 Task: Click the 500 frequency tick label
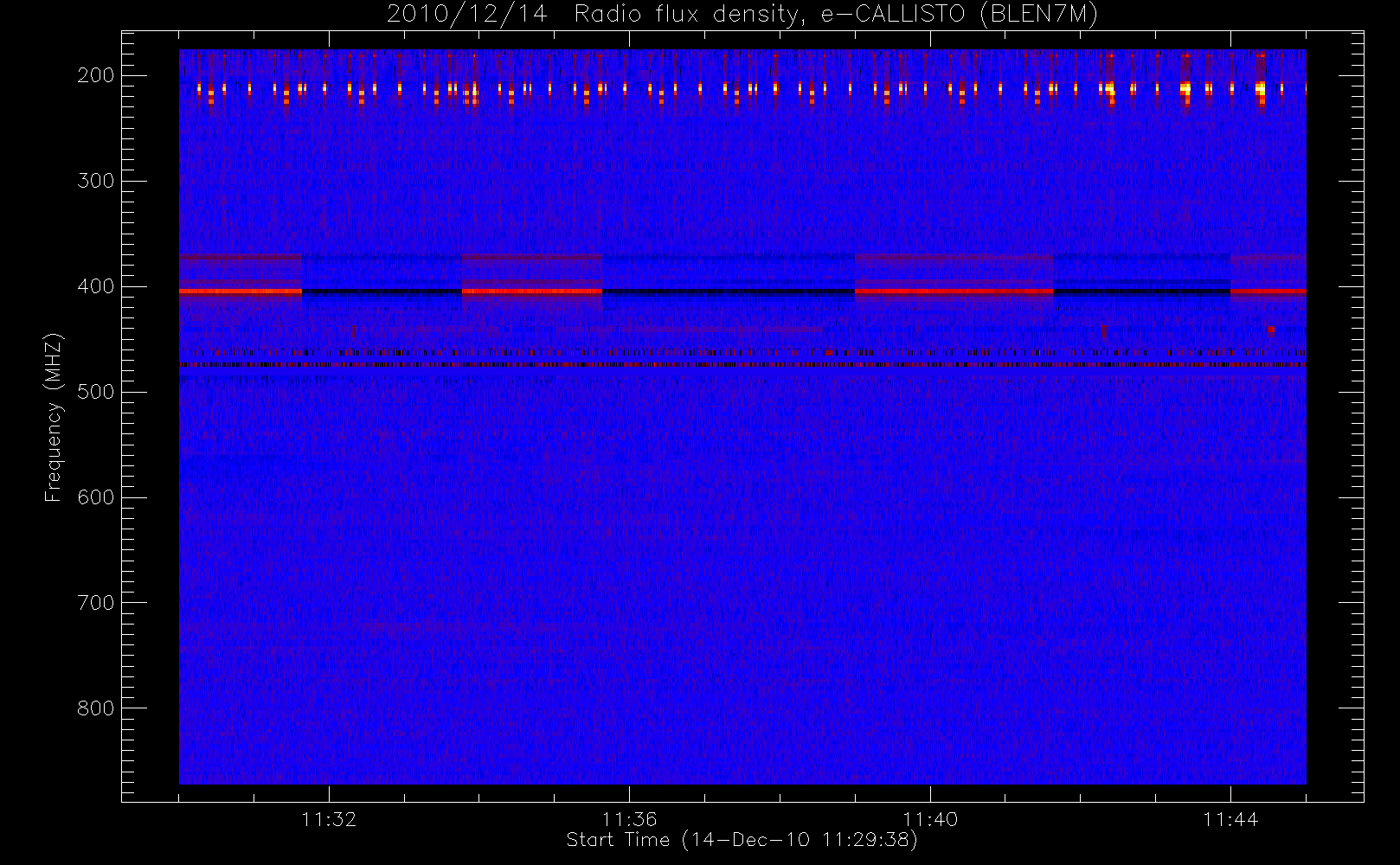click(x=96, y=392)
